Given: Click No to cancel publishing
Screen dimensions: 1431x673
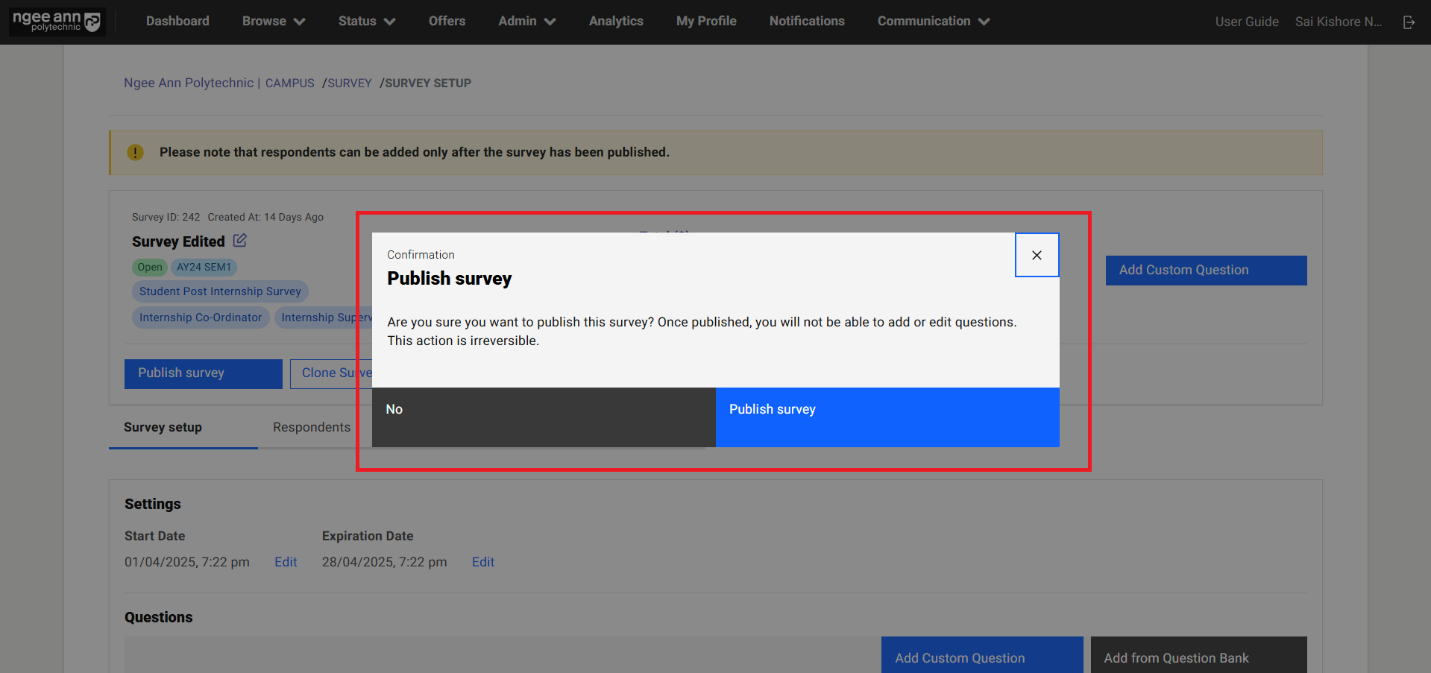Looking at the screenshot, I should [543, 416].
